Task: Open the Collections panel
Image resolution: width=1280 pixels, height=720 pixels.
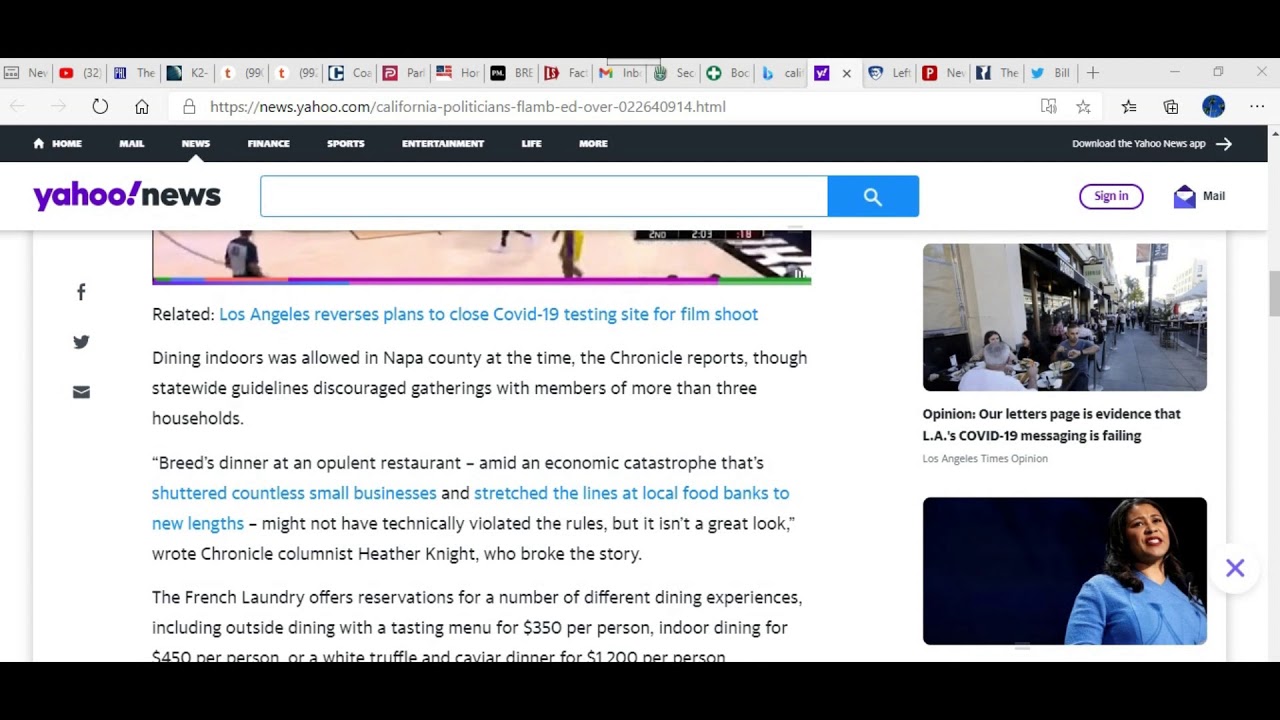Action: (1171, 106)
